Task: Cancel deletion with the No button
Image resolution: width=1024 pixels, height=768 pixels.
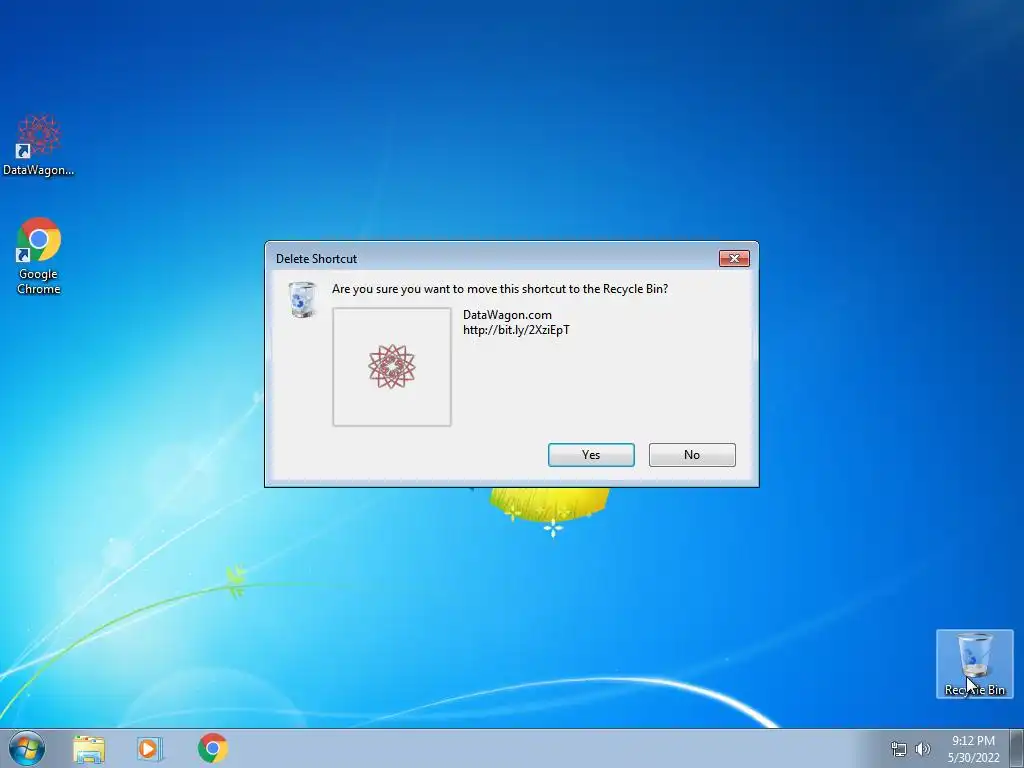Action: 692,455
